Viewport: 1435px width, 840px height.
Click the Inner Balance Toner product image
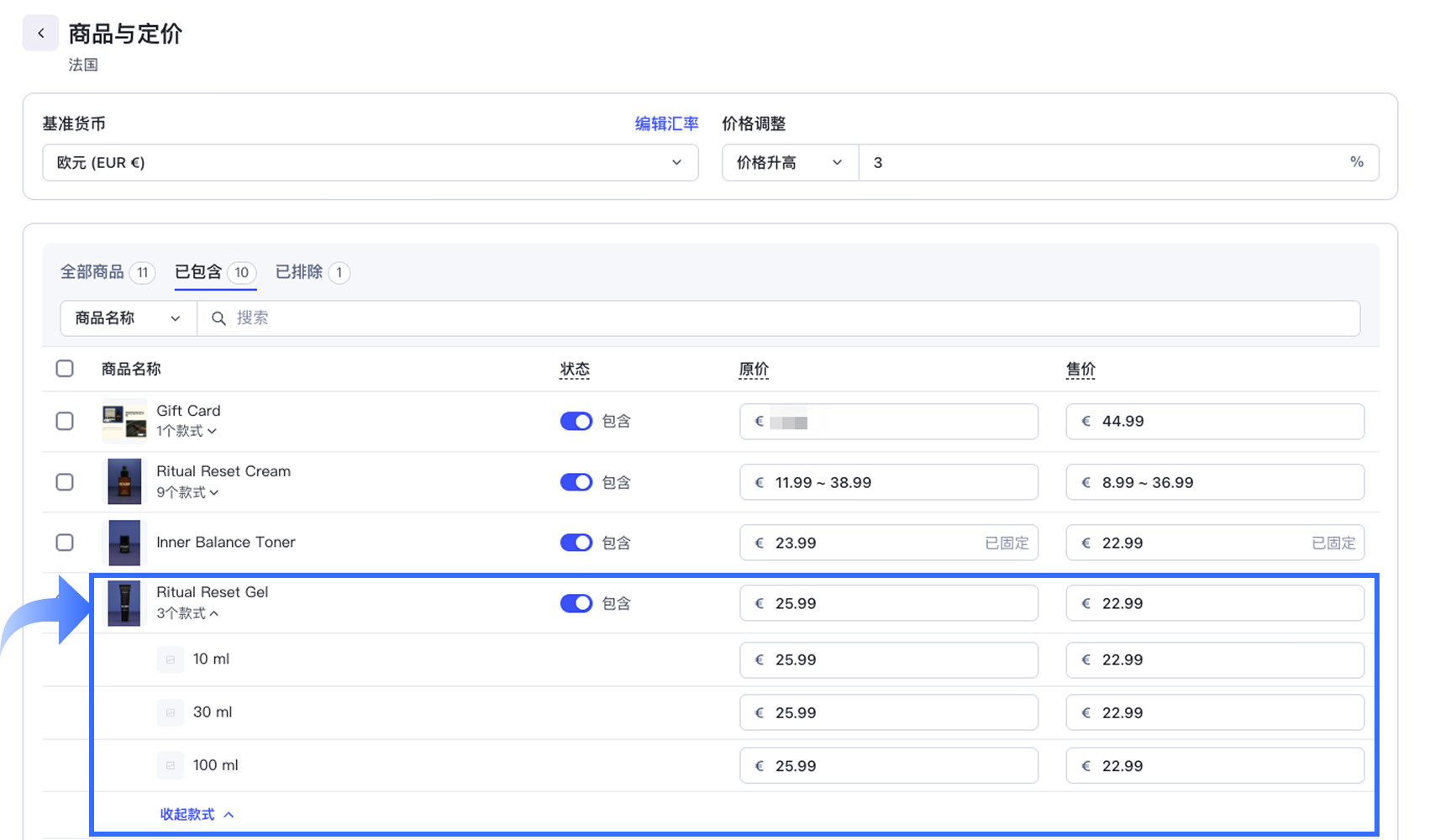[124, 543]
